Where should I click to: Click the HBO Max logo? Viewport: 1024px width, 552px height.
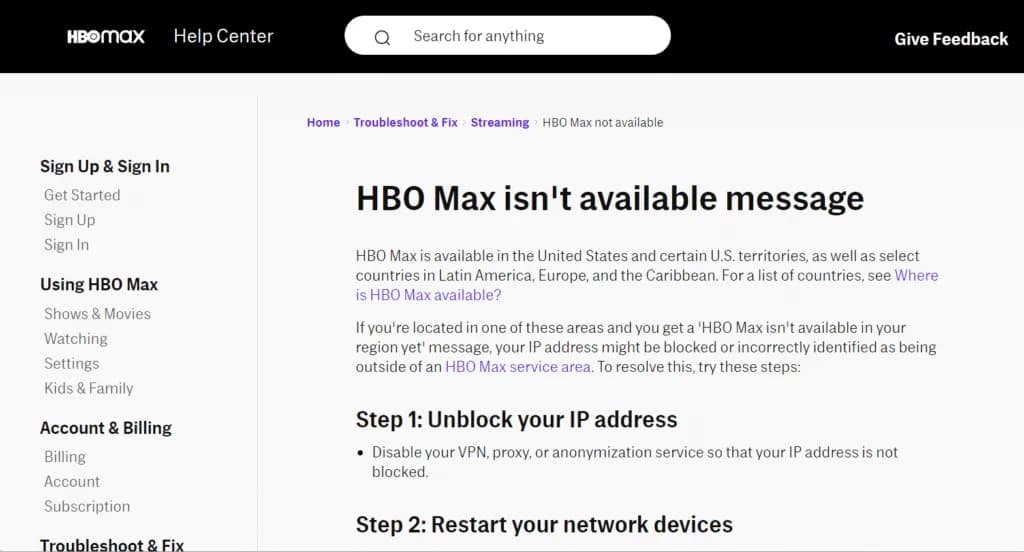pos(106,37)
